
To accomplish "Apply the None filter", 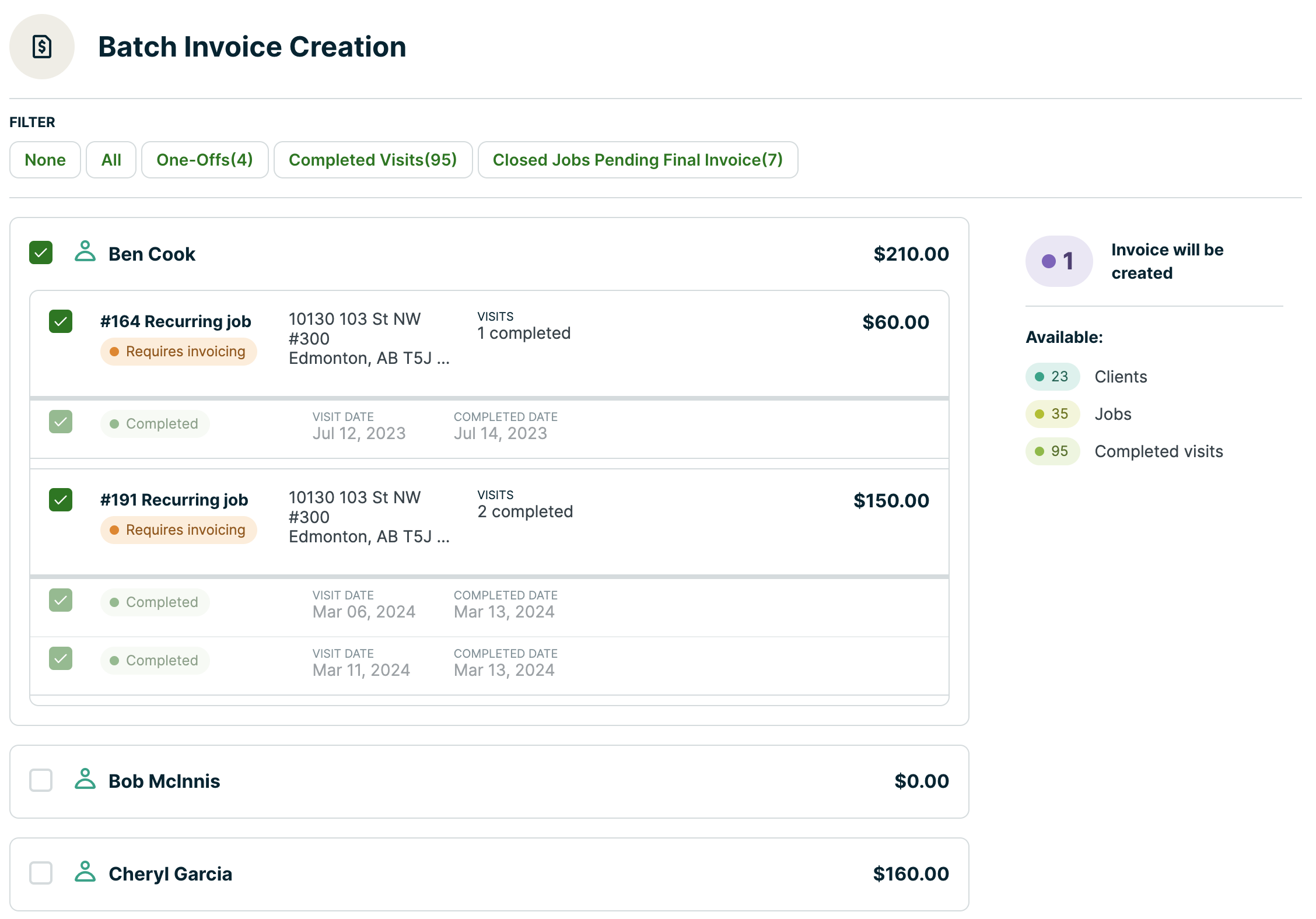I will (x=45, y=160).
